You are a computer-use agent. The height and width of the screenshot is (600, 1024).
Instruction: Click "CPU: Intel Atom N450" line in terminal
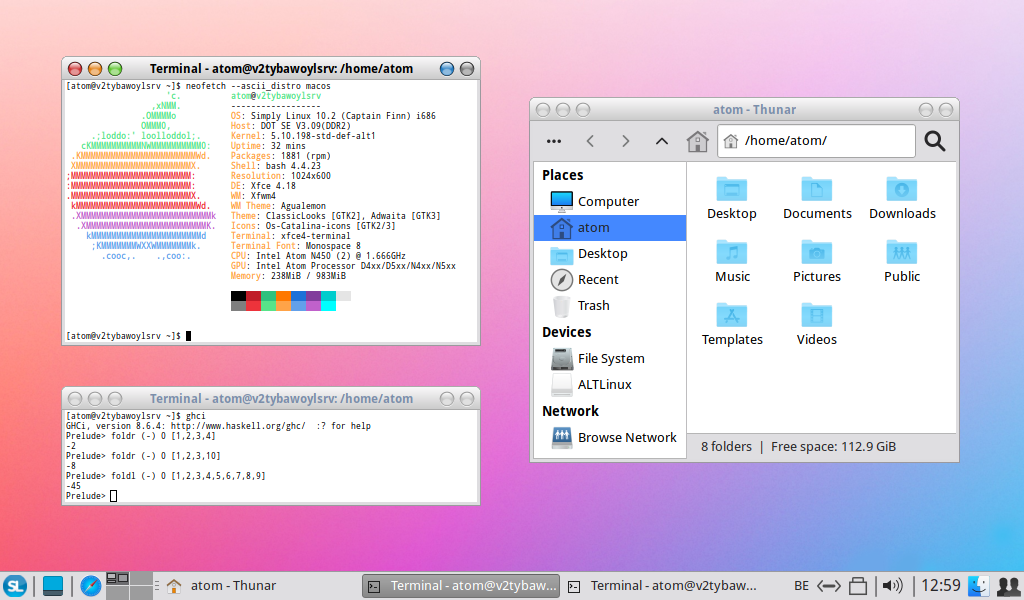pos(318,256)
